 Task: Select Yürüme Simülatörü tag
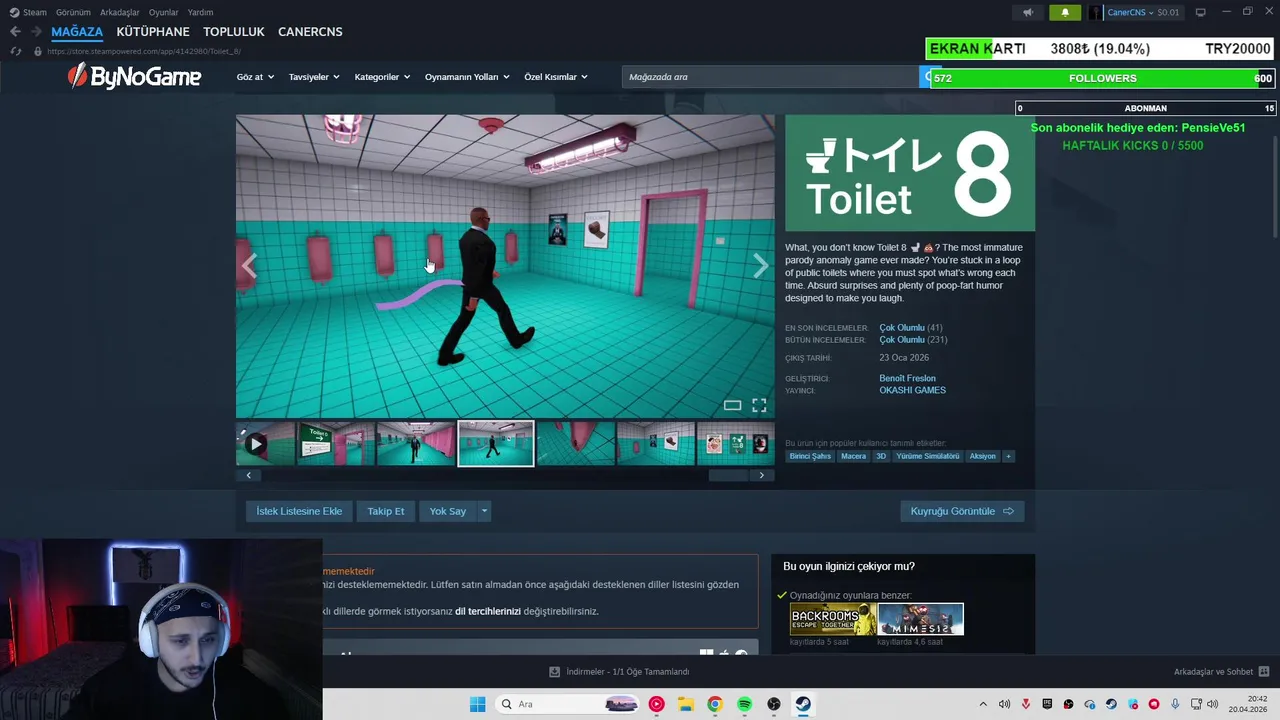click(927, 456)
